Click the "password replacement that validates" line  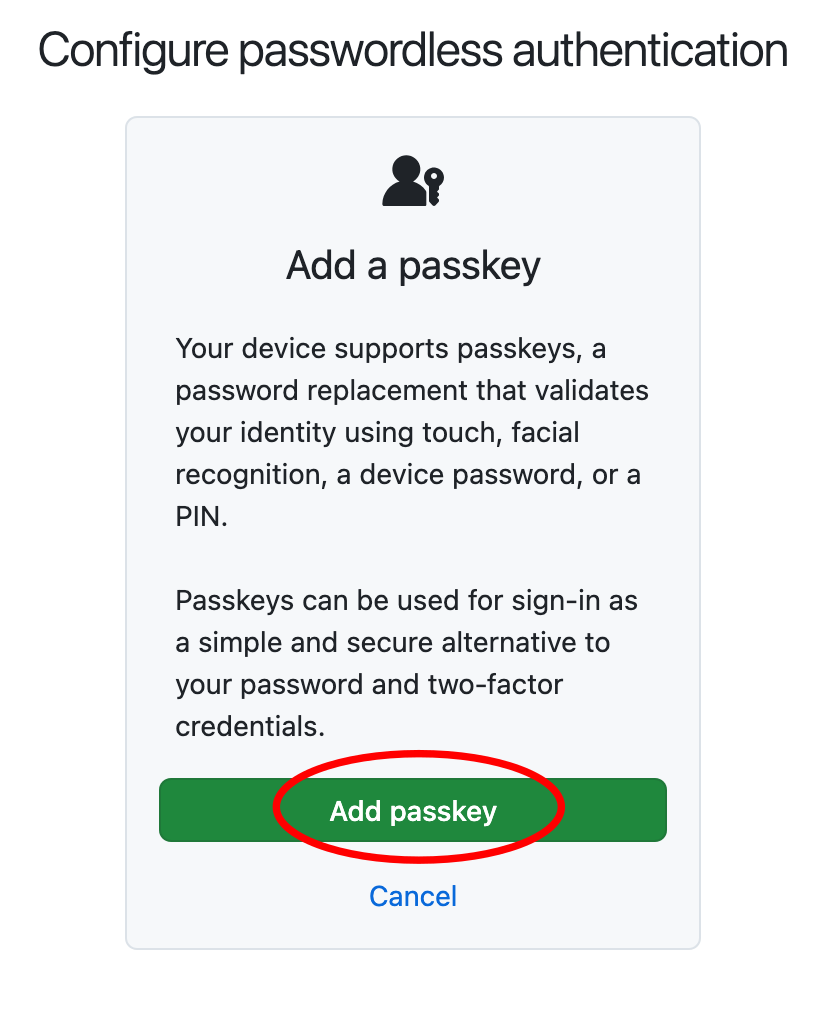pyautogui.click(x=412, y=390)
